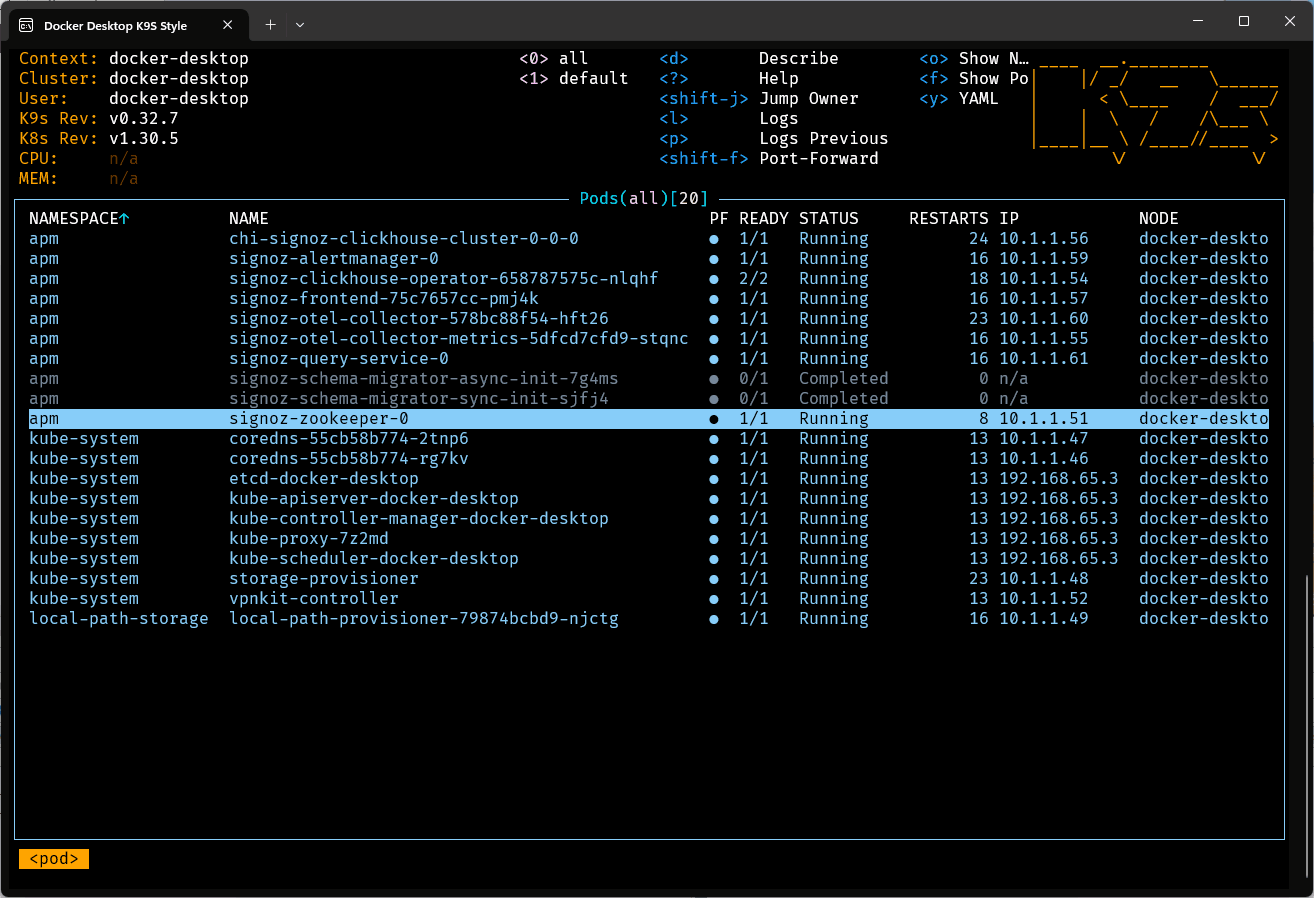Click the port-forward dot for signoz-zookeeper-0
The image size is (1314, 898).
(x=714, y=419)
